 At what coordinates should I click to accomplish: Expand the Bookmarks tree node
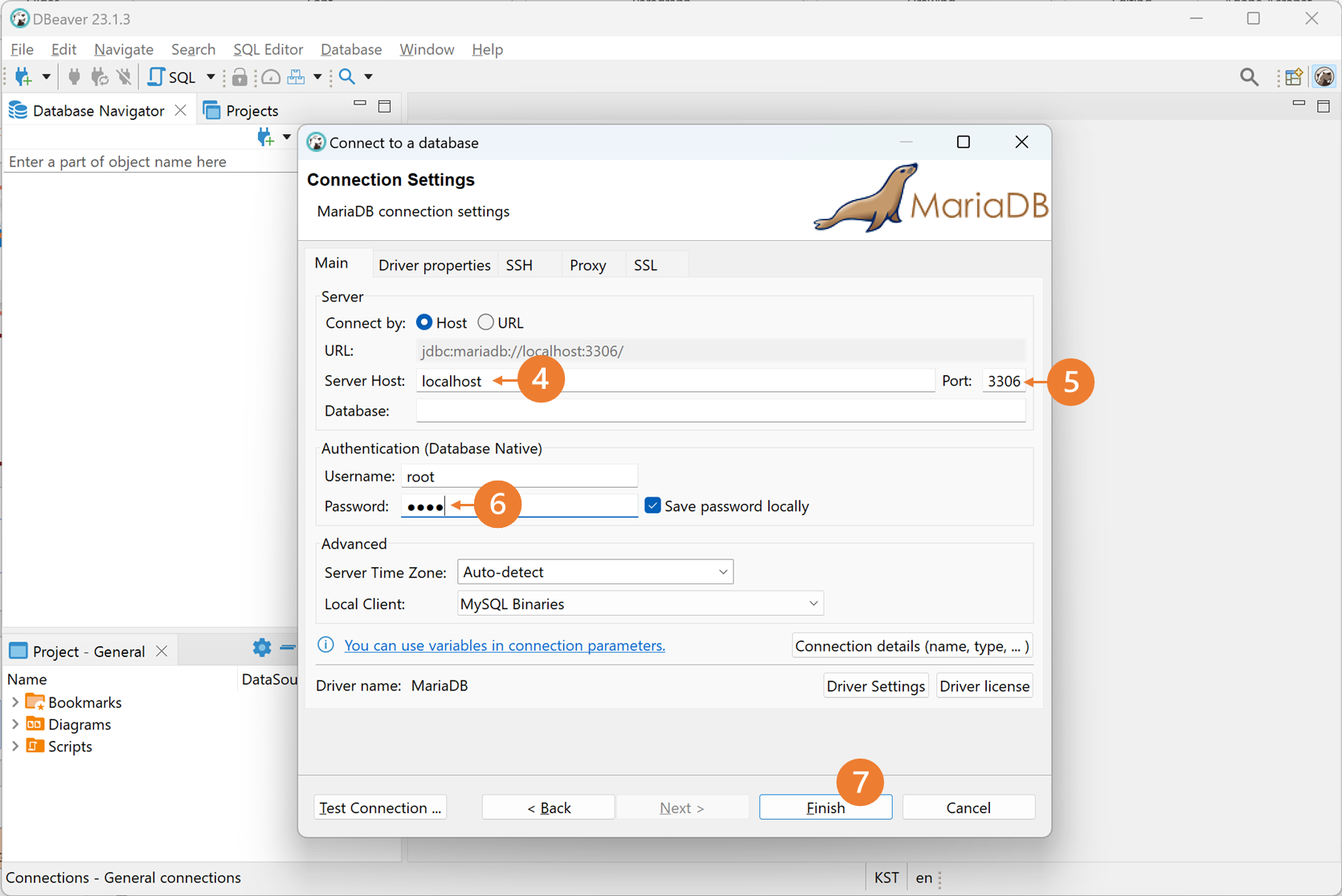tap(14, 702)
